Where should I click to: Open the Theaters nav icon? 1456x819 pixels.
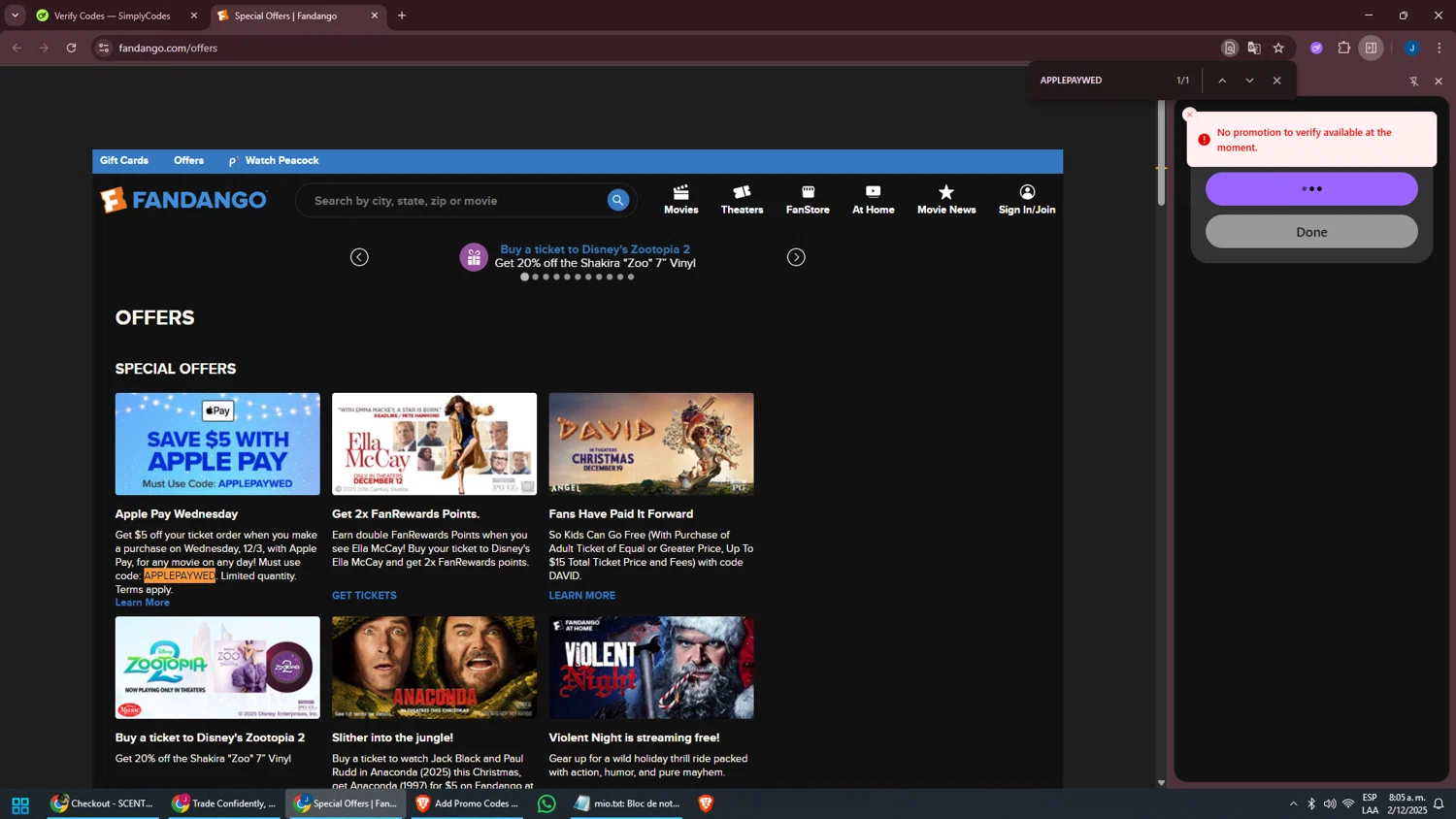742,192
